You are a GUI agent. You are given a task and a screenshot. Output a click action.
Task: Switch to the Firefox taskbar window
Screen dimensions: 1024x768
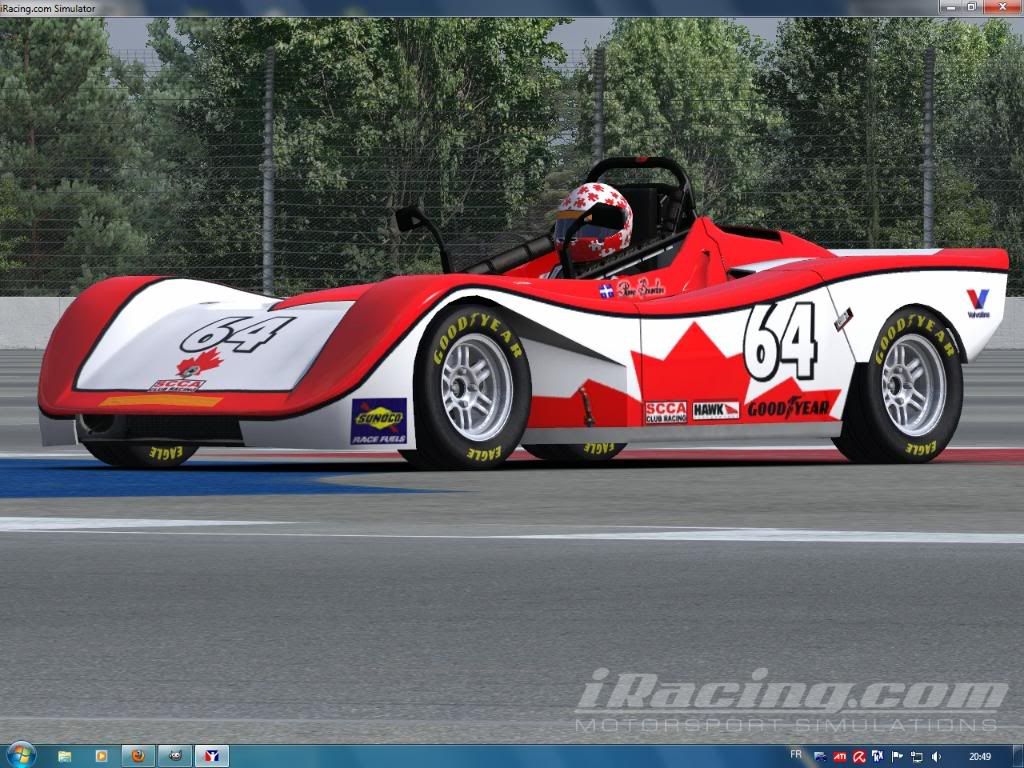(138, 756)
